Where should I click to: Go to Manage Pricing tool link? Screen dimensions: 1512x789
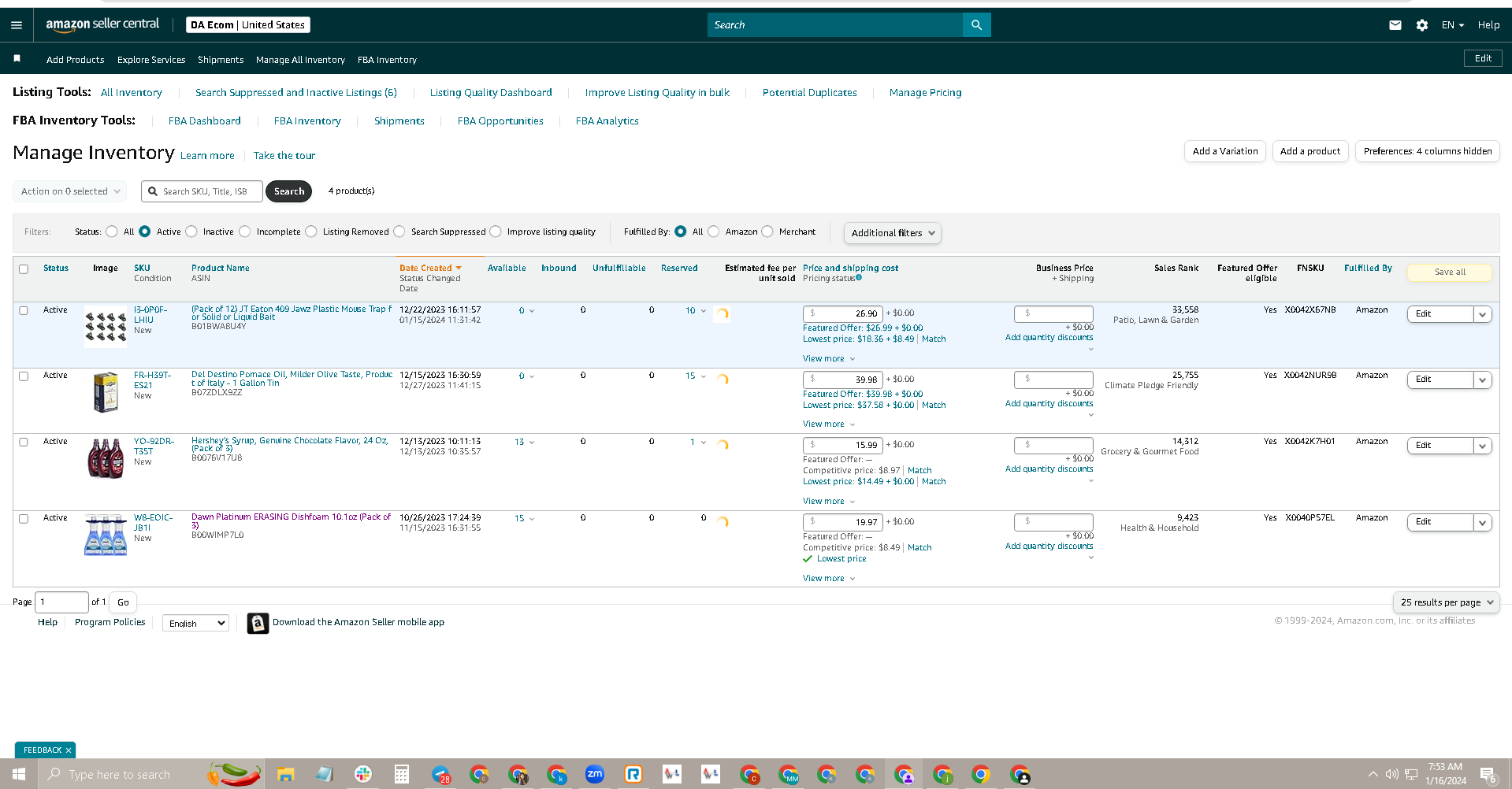pyautogui.click(x=925, y=93)
